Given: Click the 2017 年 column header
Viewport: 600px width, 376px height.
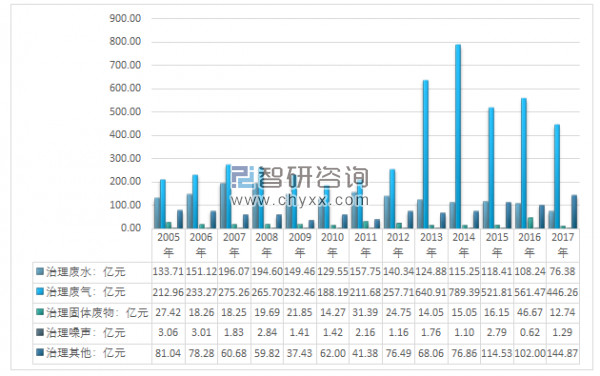Looking at the screenshot, I should point(562,245).
